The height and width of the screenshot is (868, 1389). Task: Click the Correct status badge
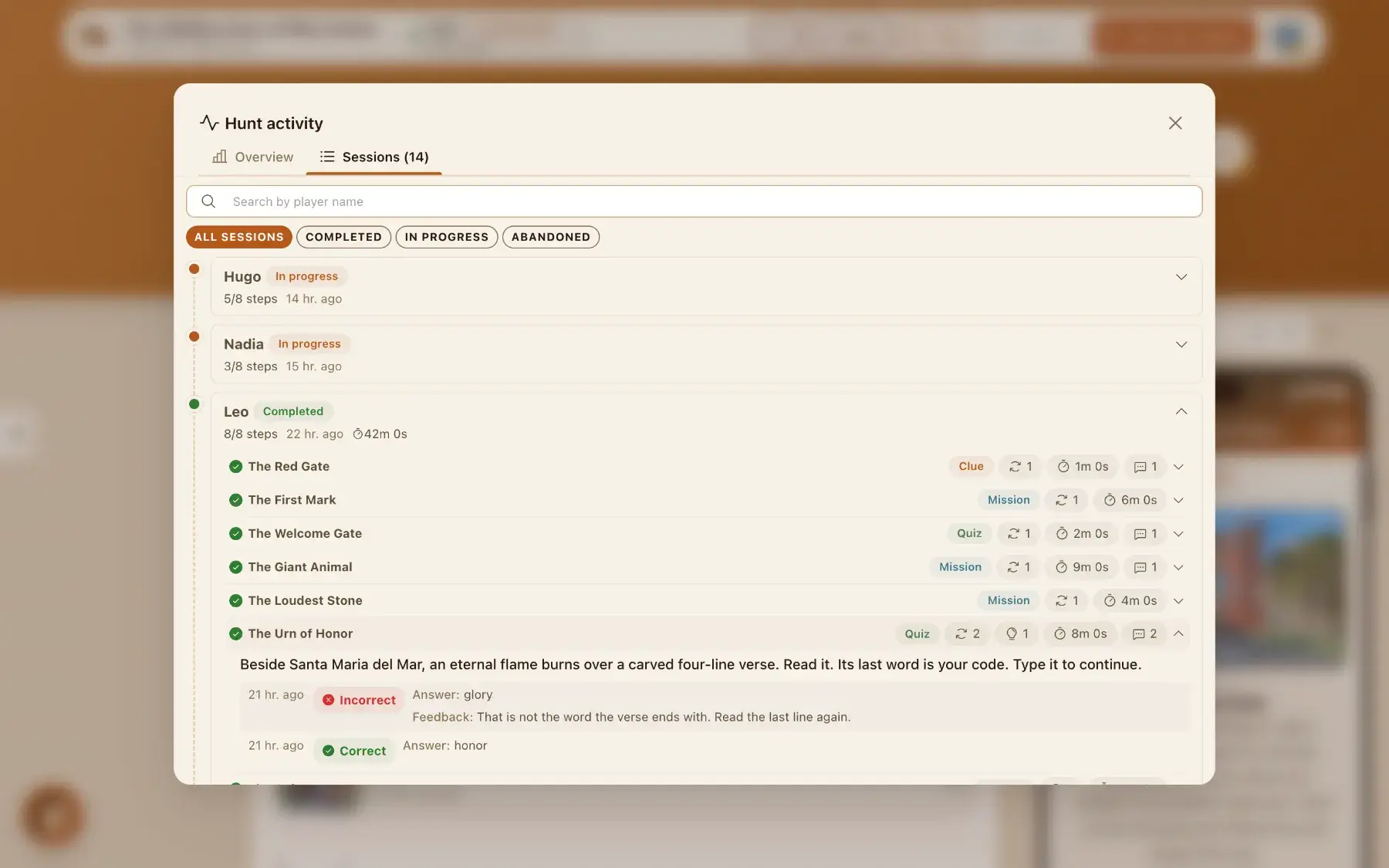coord(354,751)
